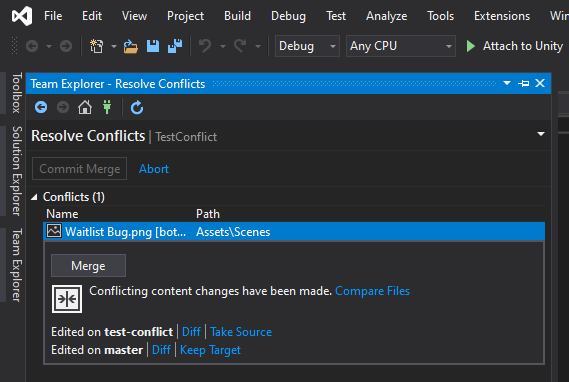Click the green Attach to Unity play icon

(471, 46)
